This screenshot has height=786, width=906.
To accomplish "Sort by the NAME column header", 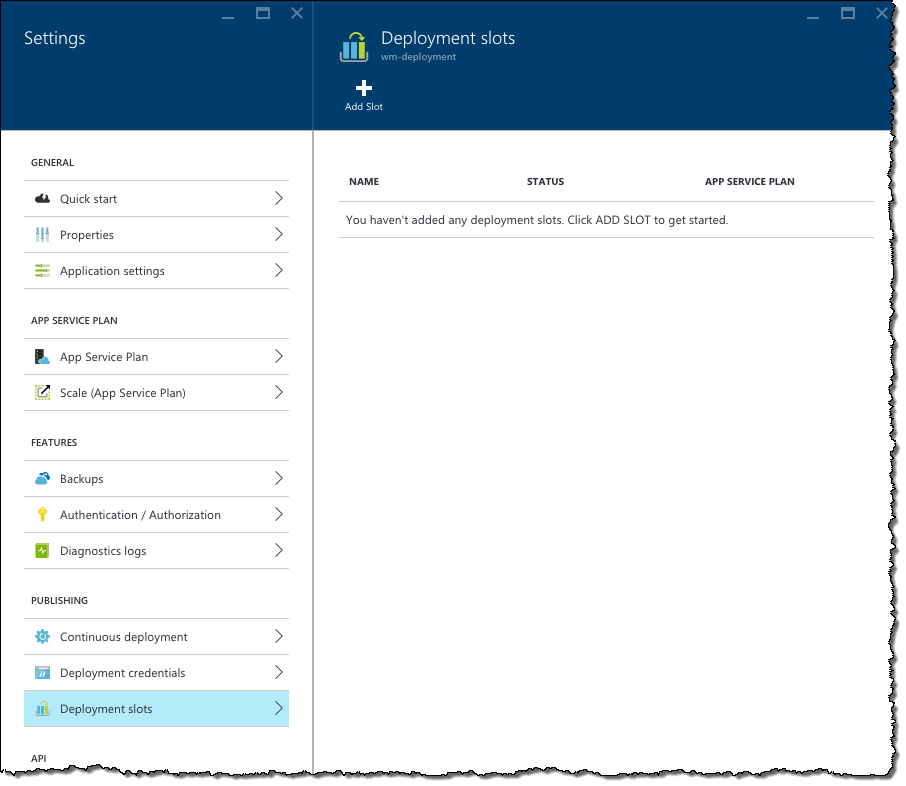I will tap(365, 182).
